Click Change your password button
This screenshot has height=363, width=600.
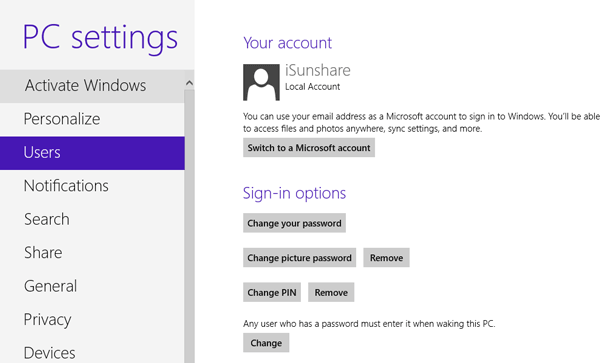click(x=294, y=223)
